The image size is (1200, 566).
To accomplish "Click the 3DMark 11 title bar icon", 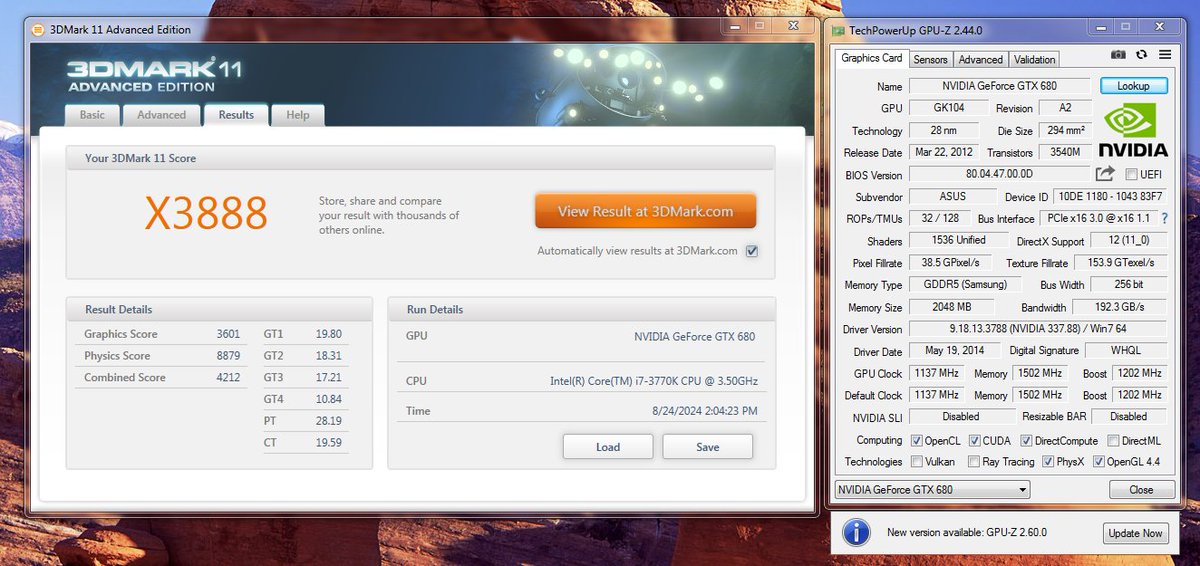I will (38, 29).
